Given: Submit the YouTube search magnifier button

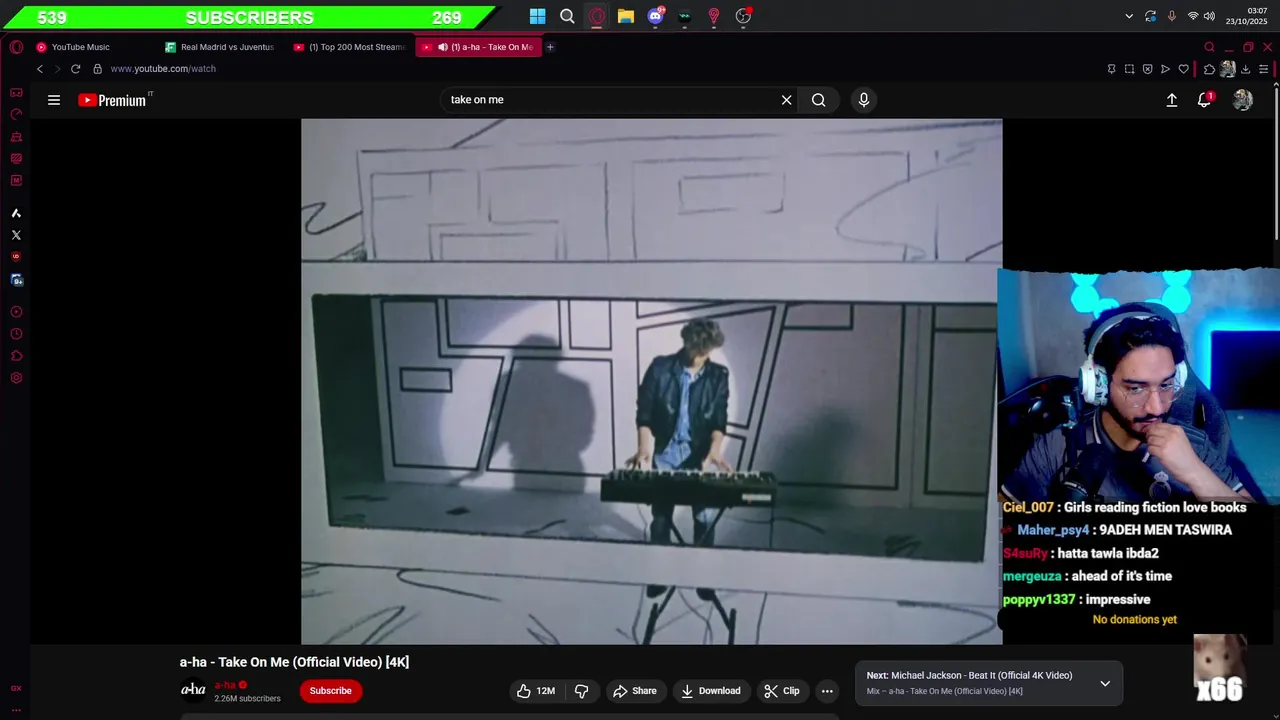Looking at the screenshot, I should [818, 100].
